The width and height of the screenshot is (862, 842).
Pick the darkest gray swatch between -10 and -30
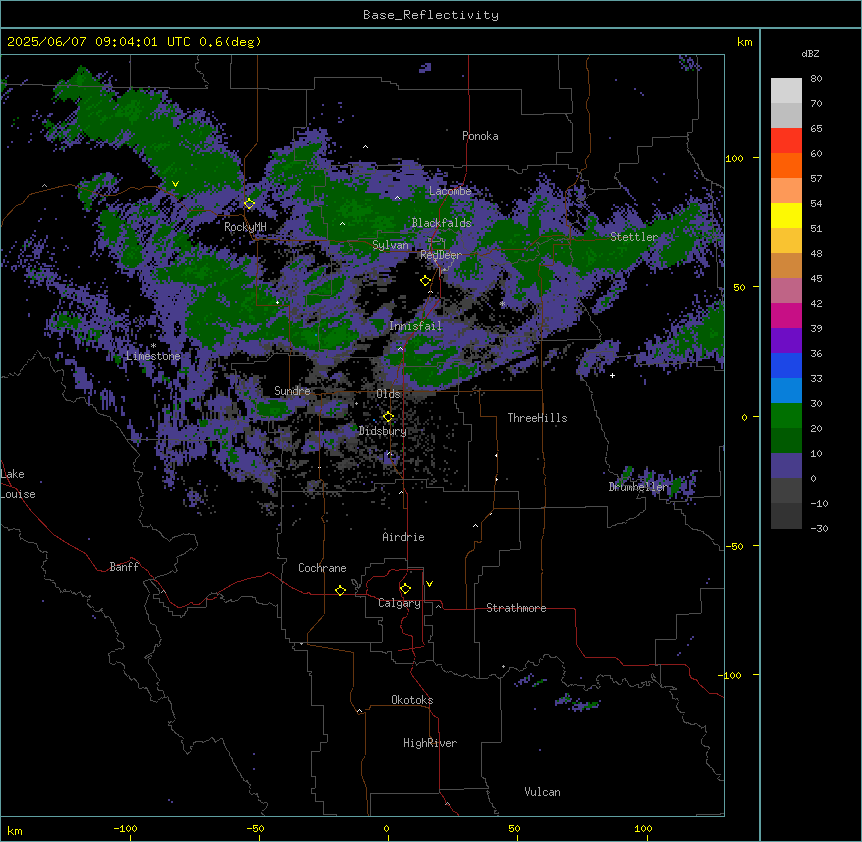[786, 516]
